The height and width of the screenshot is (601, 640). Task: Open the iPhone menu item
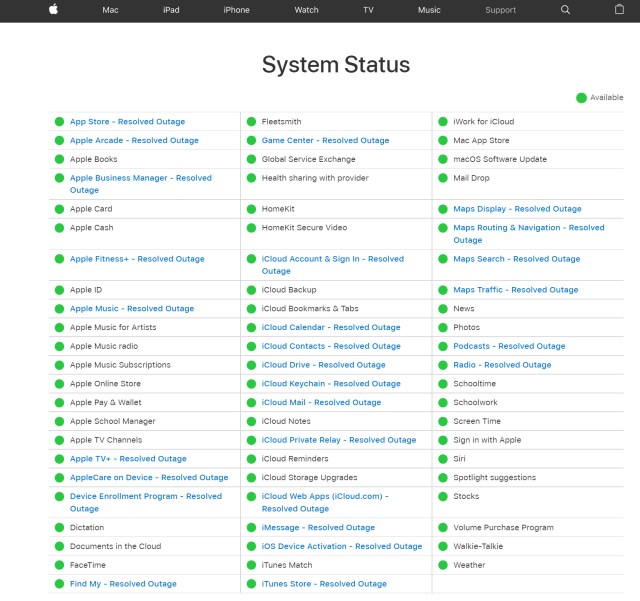(236, 10)
